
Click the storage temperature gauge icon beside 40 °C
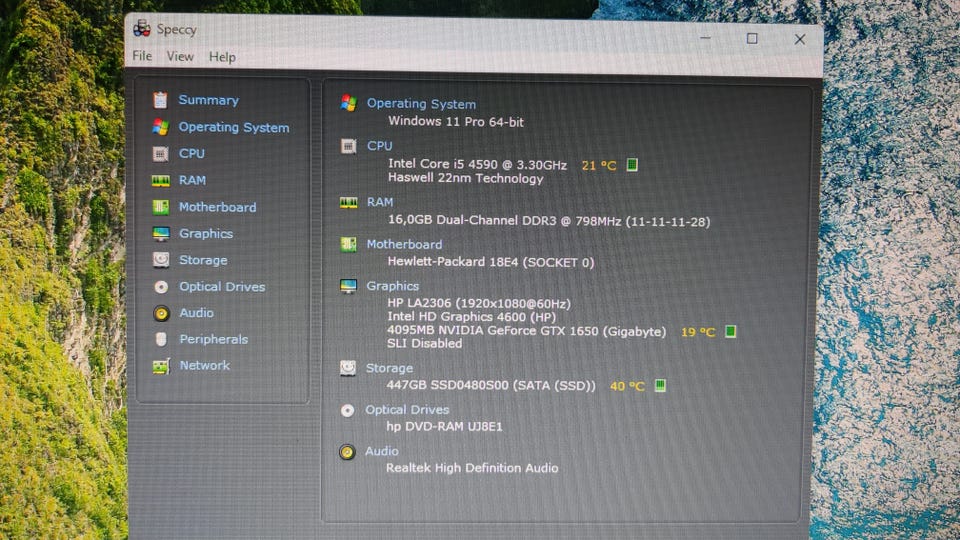[x=660, y=385]
